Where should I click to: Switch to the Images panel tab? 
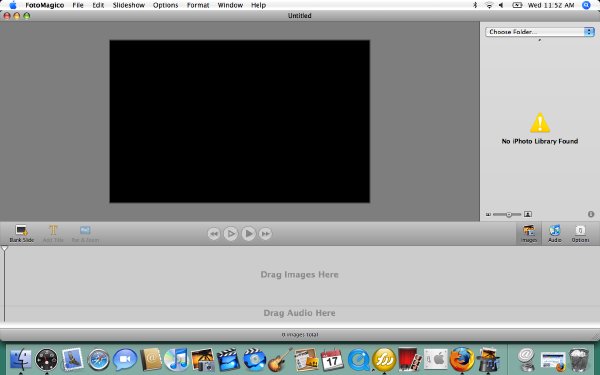point(529,233)
